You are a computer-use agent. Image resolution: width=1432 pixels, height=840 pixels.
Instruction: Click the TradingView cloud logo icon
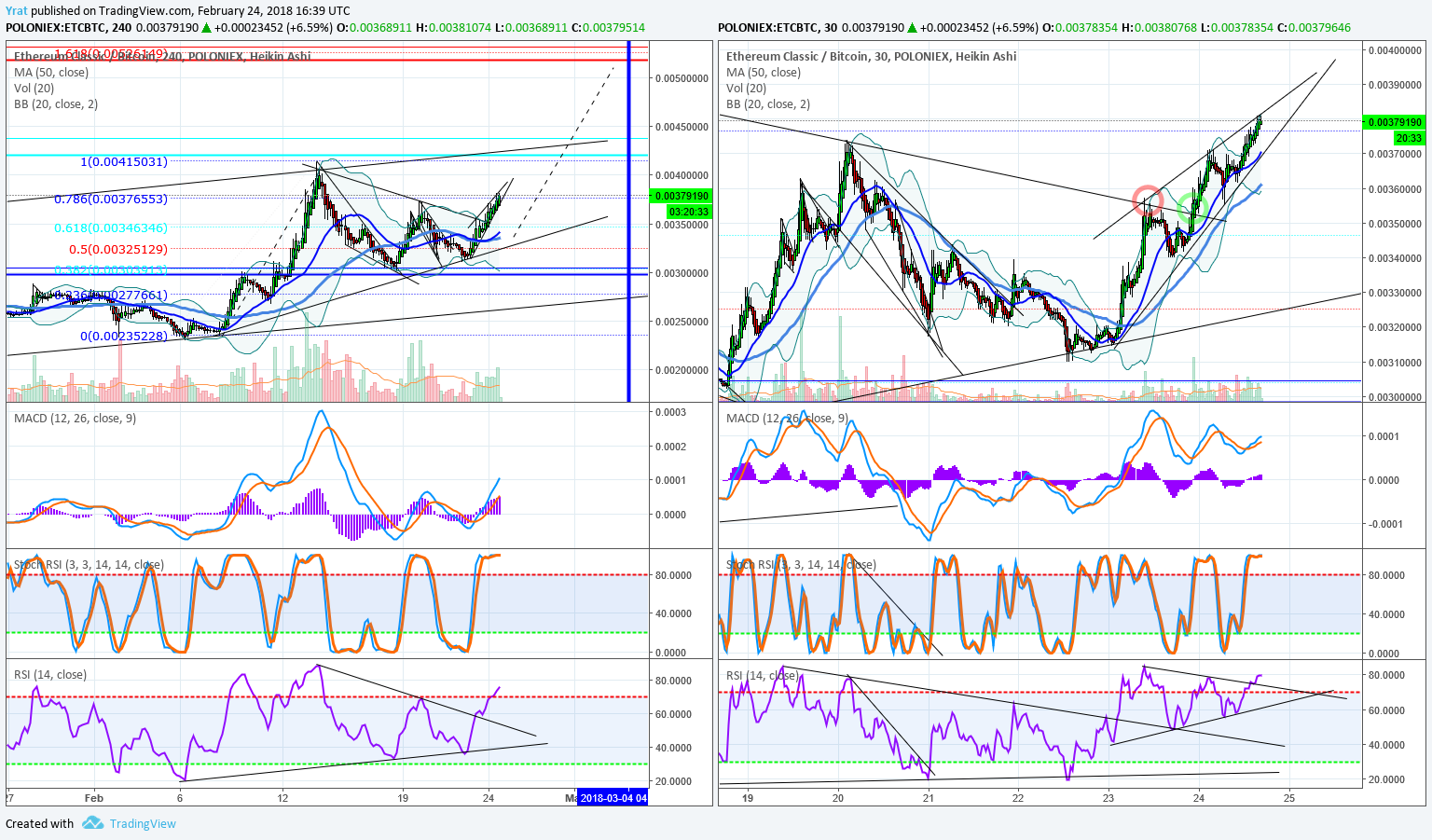[92, 823]
